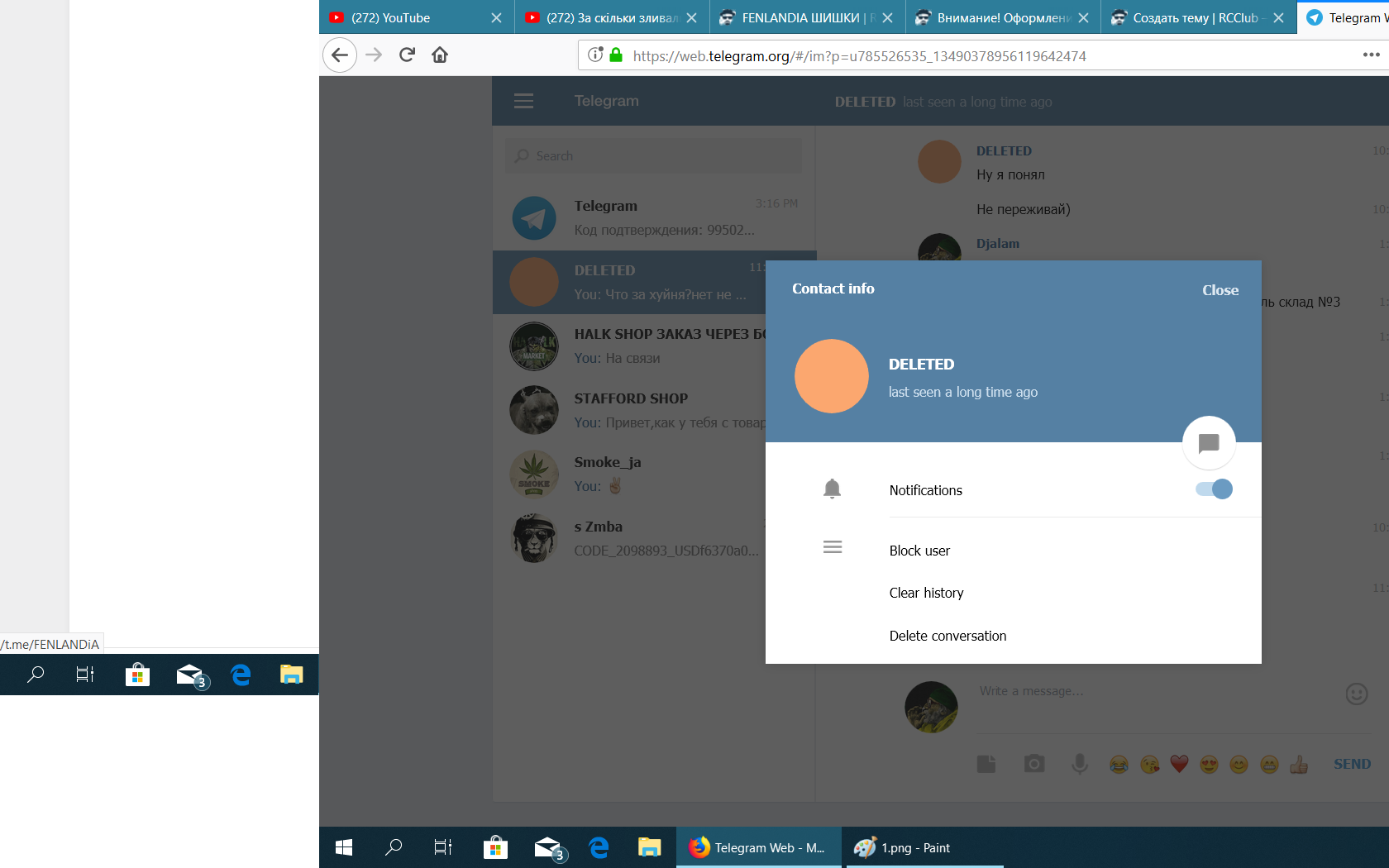Screen dimensions: 1389x868
Task: Open the STAFFORD SHOP chat
Action: (629, 410)
